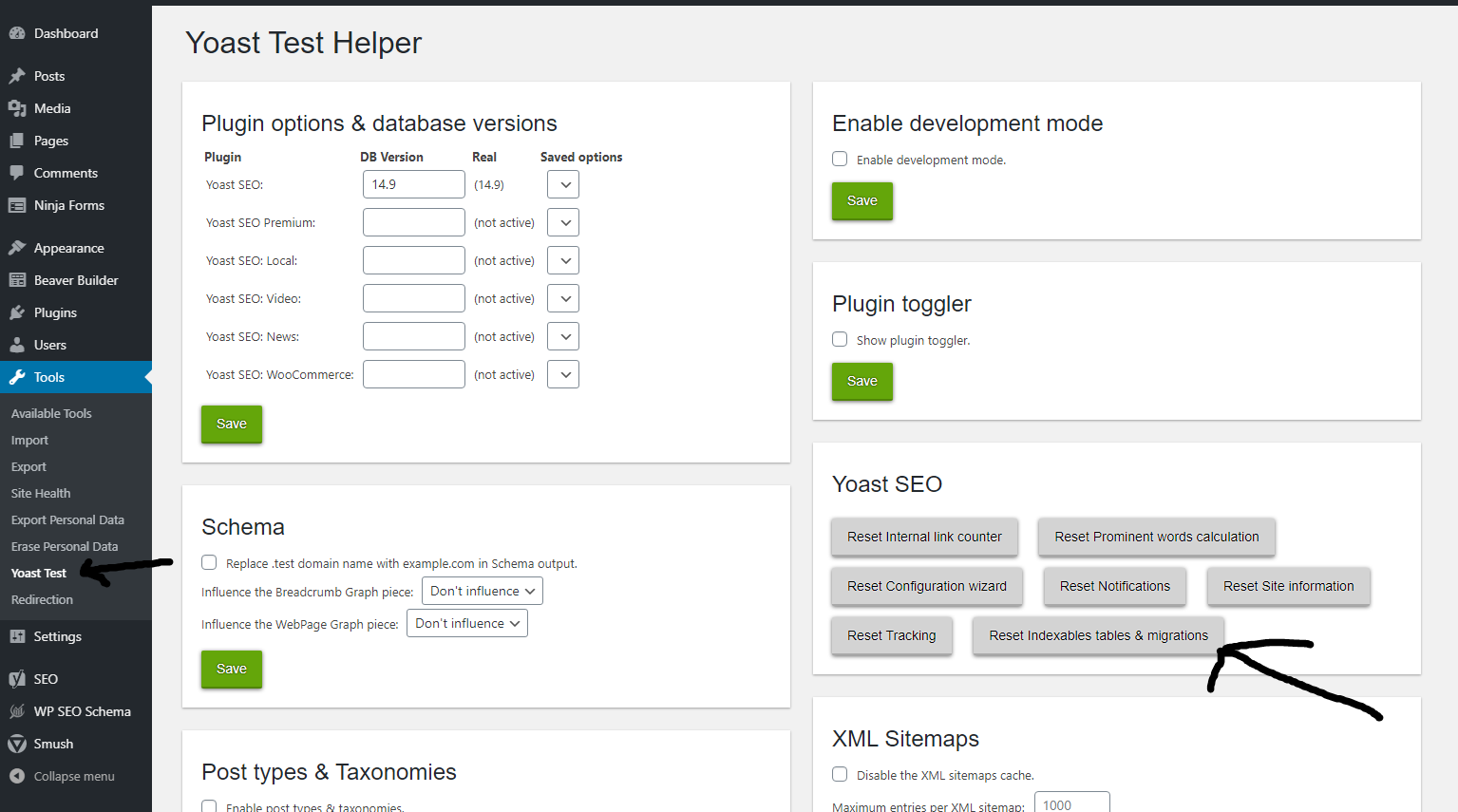The height and width of the screenshot is (812, 1458).
Task: Click the Dashboard gauge icon in sidebar
Action: coord(17,33)
